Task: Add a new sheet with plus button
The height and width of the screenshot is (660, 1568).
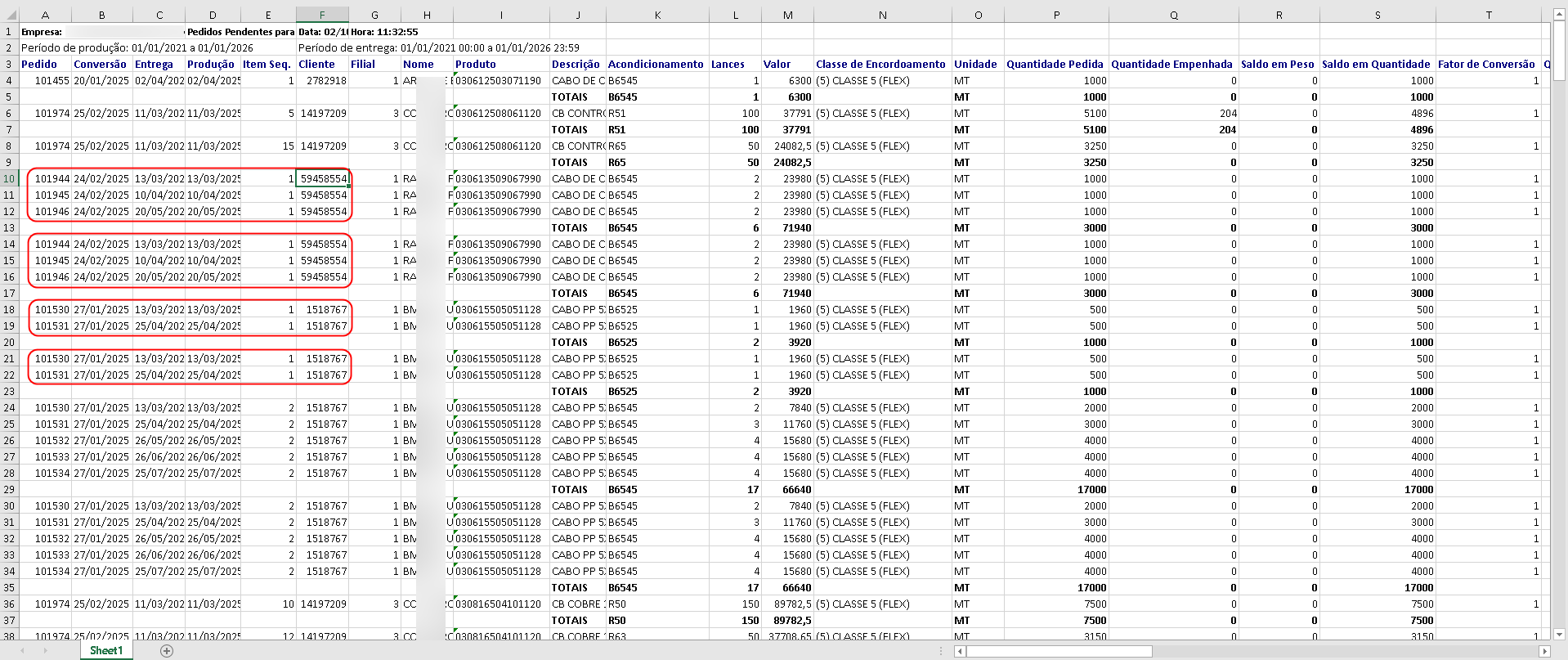Action: (x=167, y=651)
